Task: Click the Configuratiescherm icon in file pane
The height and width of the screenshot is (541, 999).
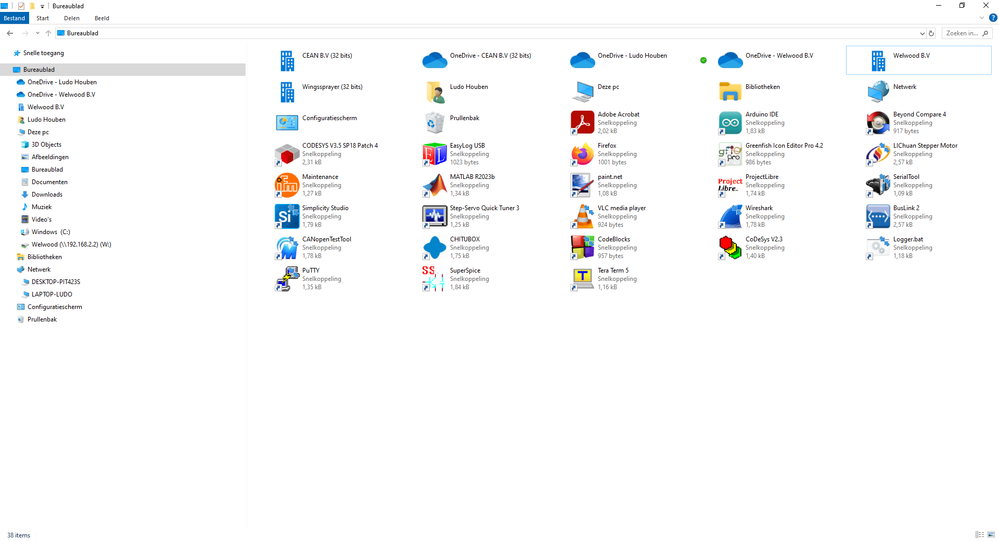Action: (x=287, y=122)
